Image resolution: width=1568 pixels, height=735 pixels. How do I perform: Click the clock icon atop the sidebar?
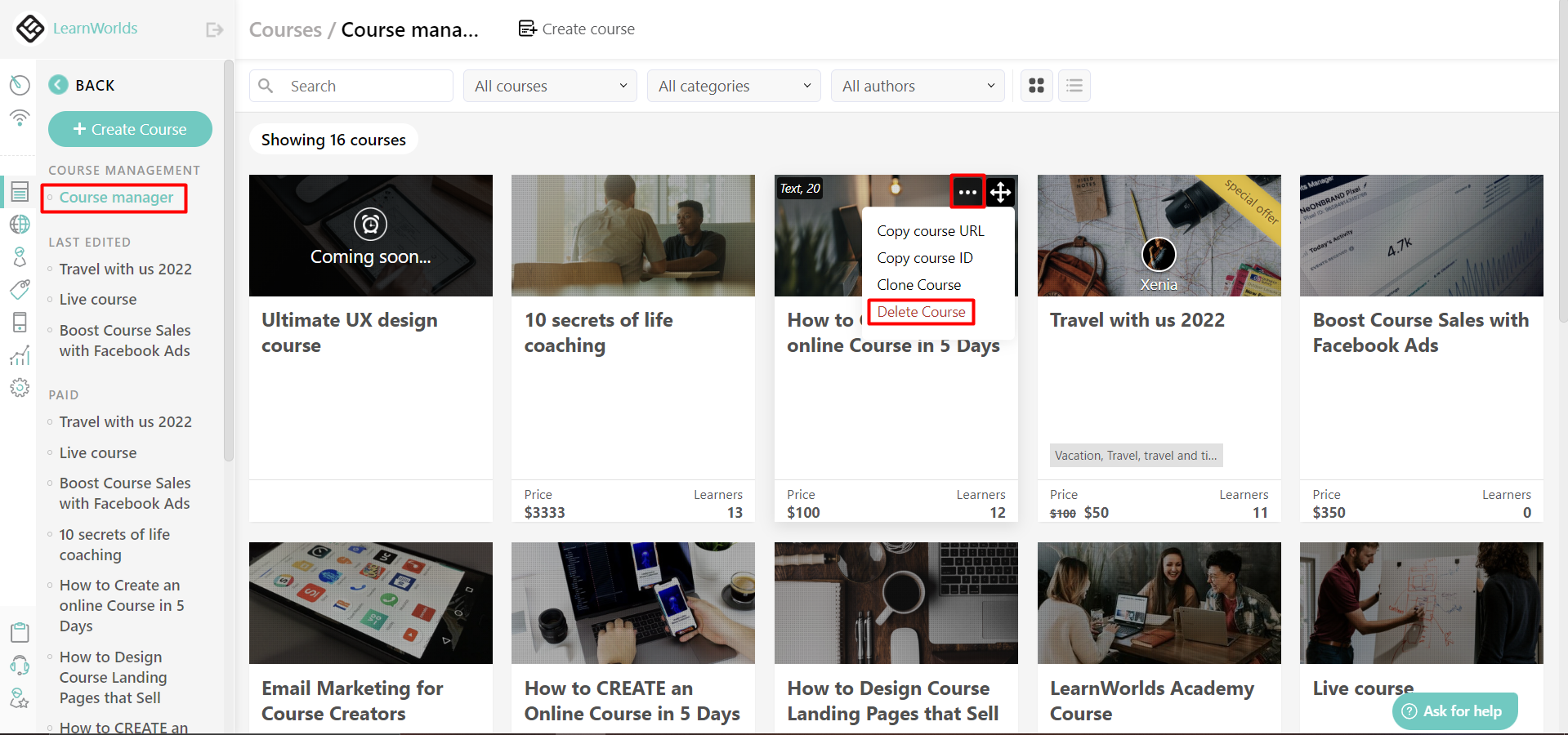click(x=20, y=85)
